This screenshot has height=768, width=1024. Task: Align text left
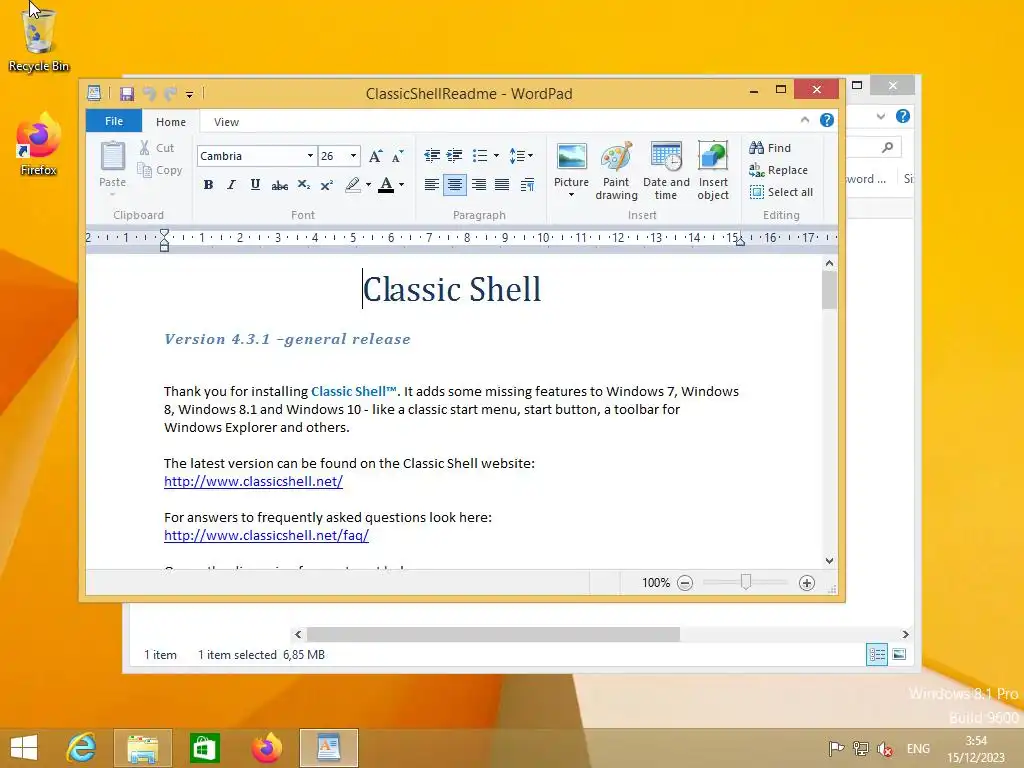point(432,185)
